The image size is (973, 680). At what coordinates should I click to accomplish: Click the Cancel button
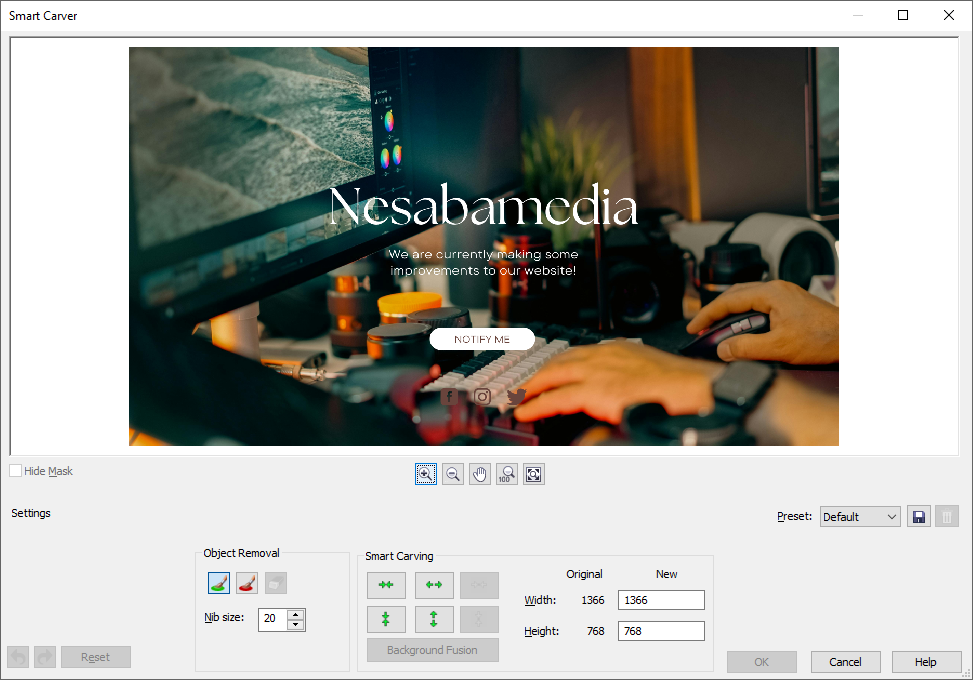click(845, 662)
